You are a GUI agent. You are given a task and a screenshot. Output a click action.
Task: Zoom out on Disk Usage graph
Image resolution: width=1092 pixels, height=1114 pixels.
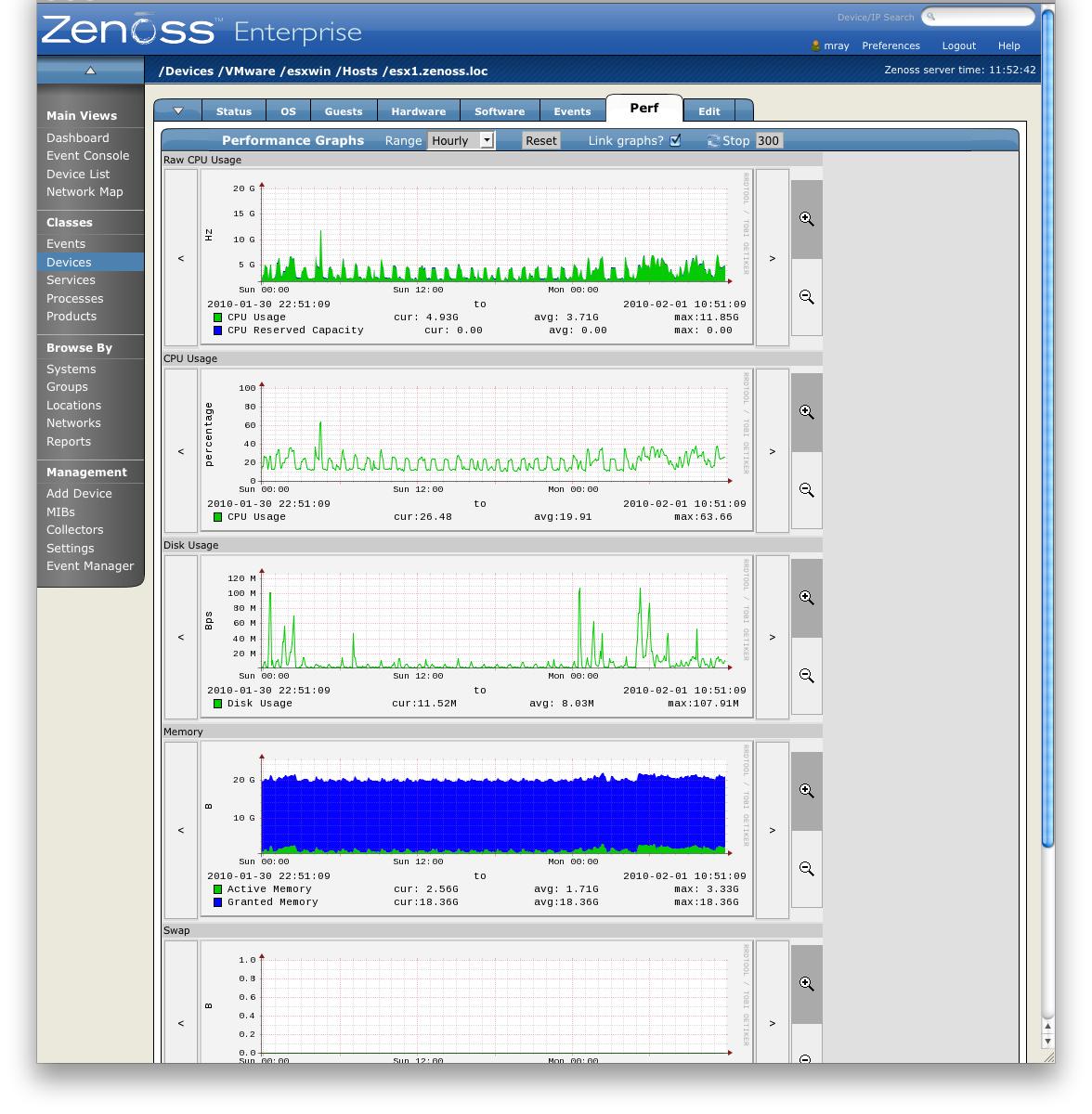[806, 676]
